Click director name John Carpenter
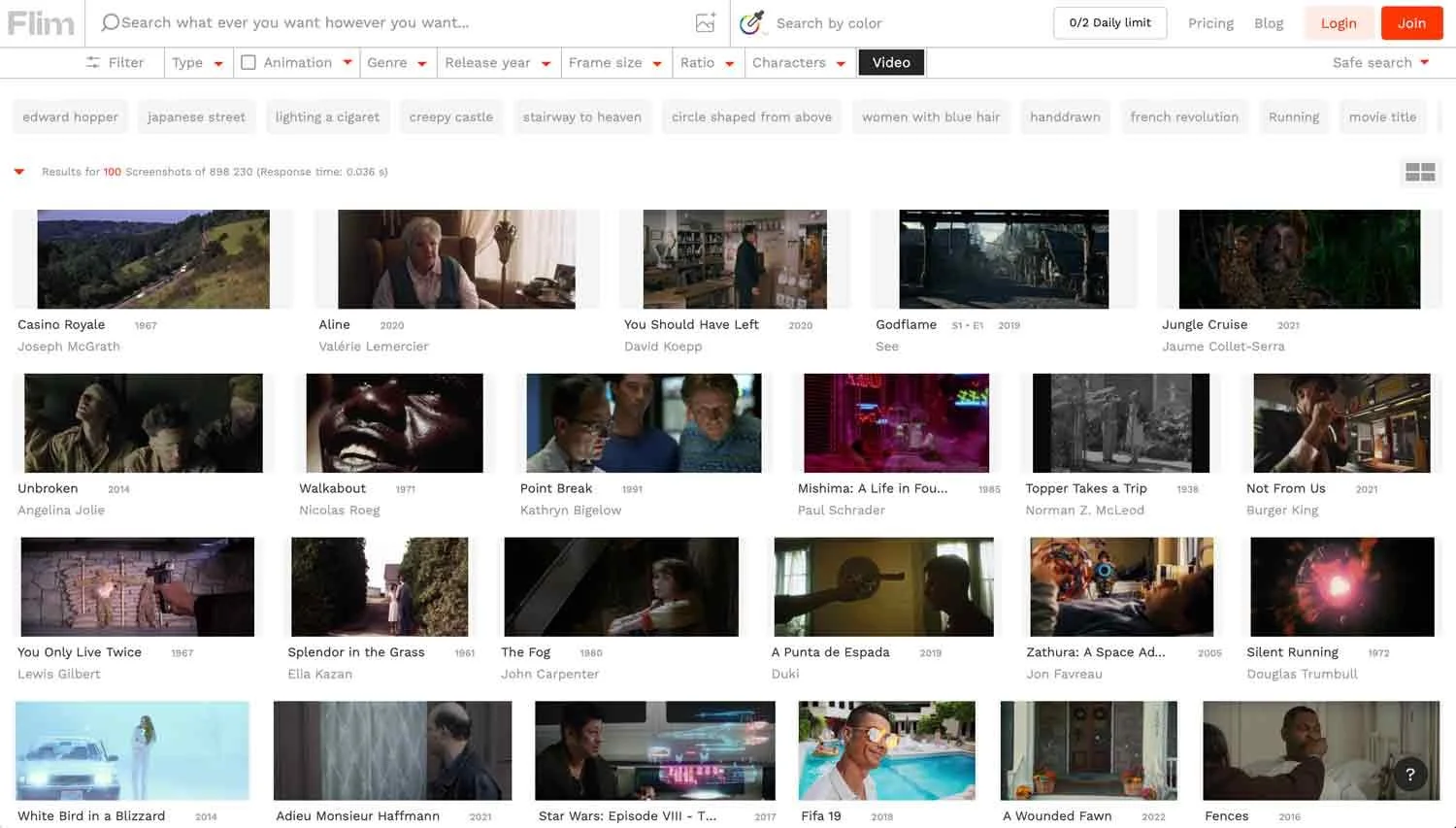Image resolution: width=1456 pixels, height=828 pixels. coord(549,674)
